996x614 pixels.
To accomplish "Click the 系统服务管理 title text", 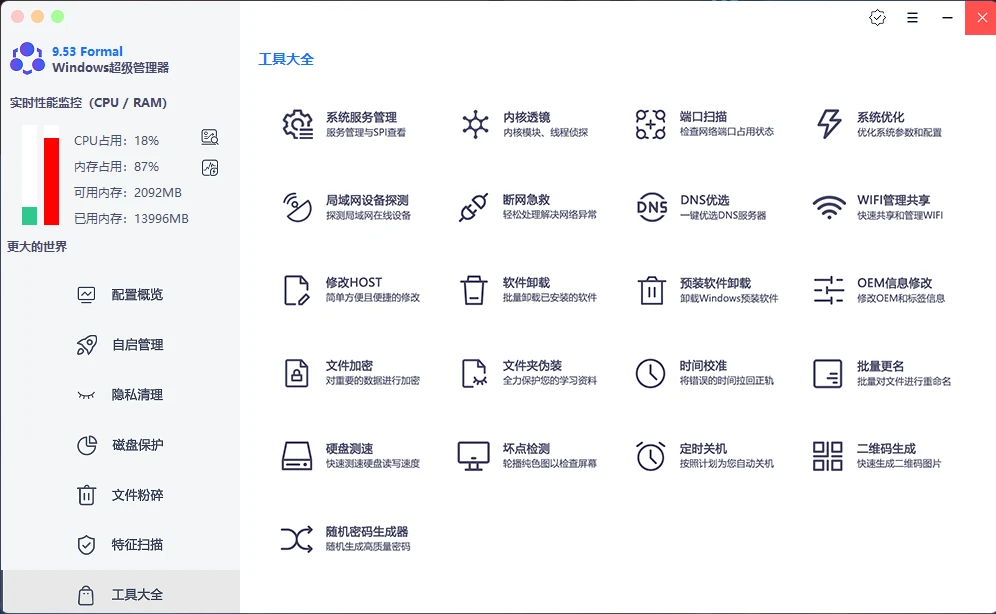I will (x=361, y=117).
